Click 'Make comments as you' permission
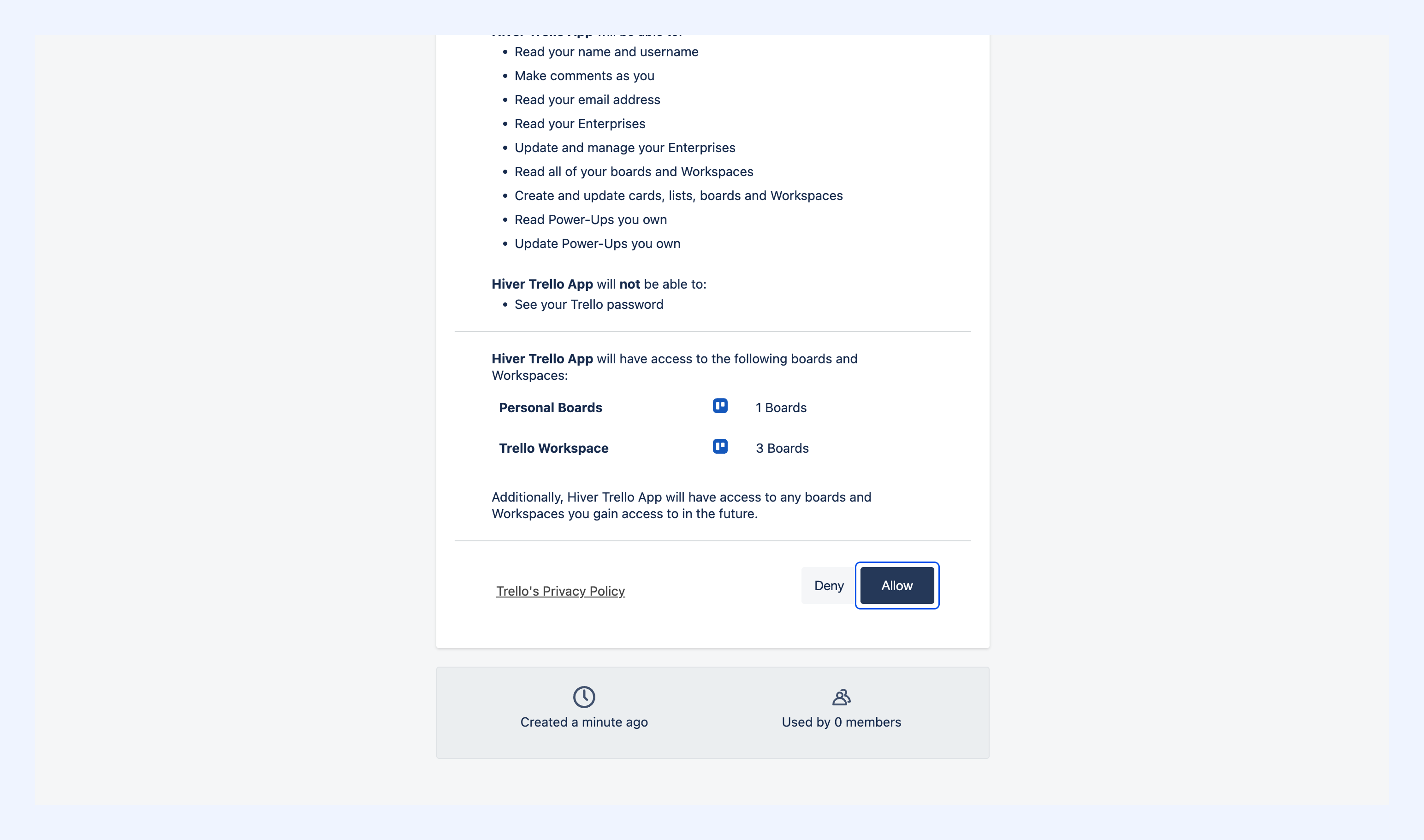Viewport: 1424px width, 840px height. [x=584, y=76]
